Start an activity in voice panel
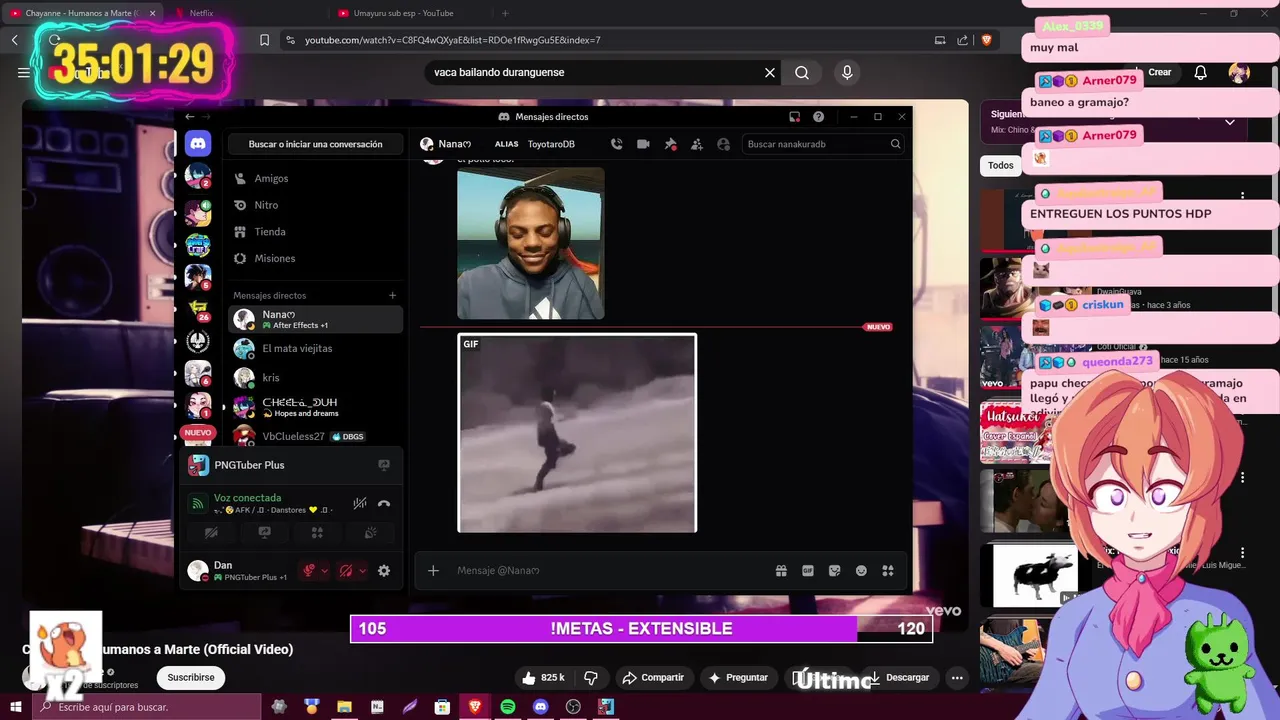This screenshot has width=1280, height=720. click(317, 533)
